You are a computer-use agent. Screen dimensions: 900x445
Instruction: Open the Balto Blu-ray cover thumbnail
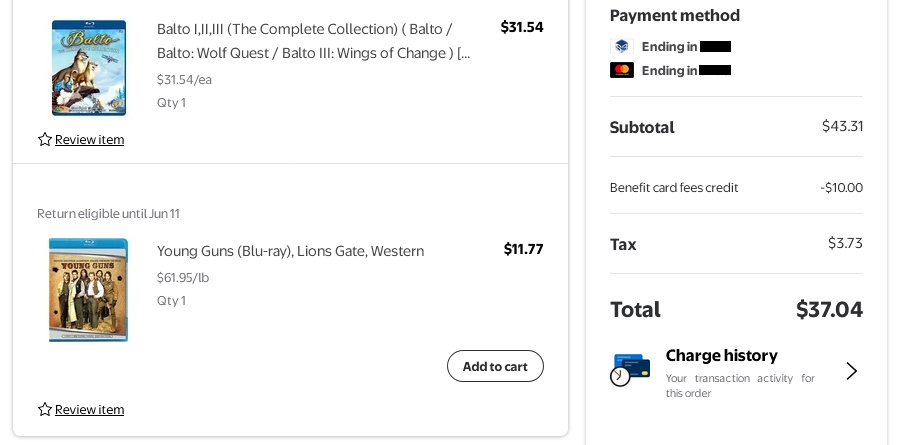coord(89,67)
